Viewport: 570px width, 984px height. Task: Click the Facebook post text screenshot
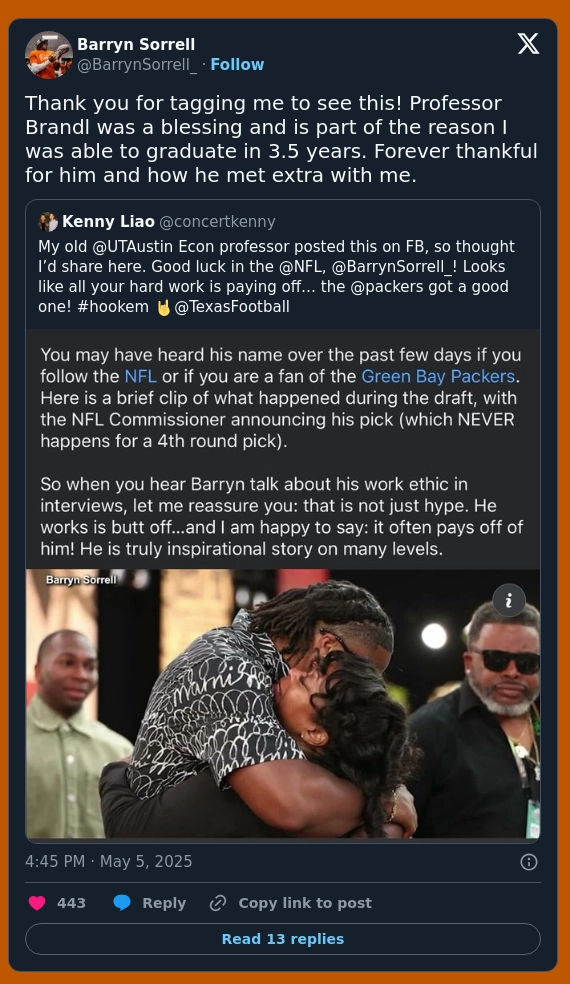click(282, 449)
